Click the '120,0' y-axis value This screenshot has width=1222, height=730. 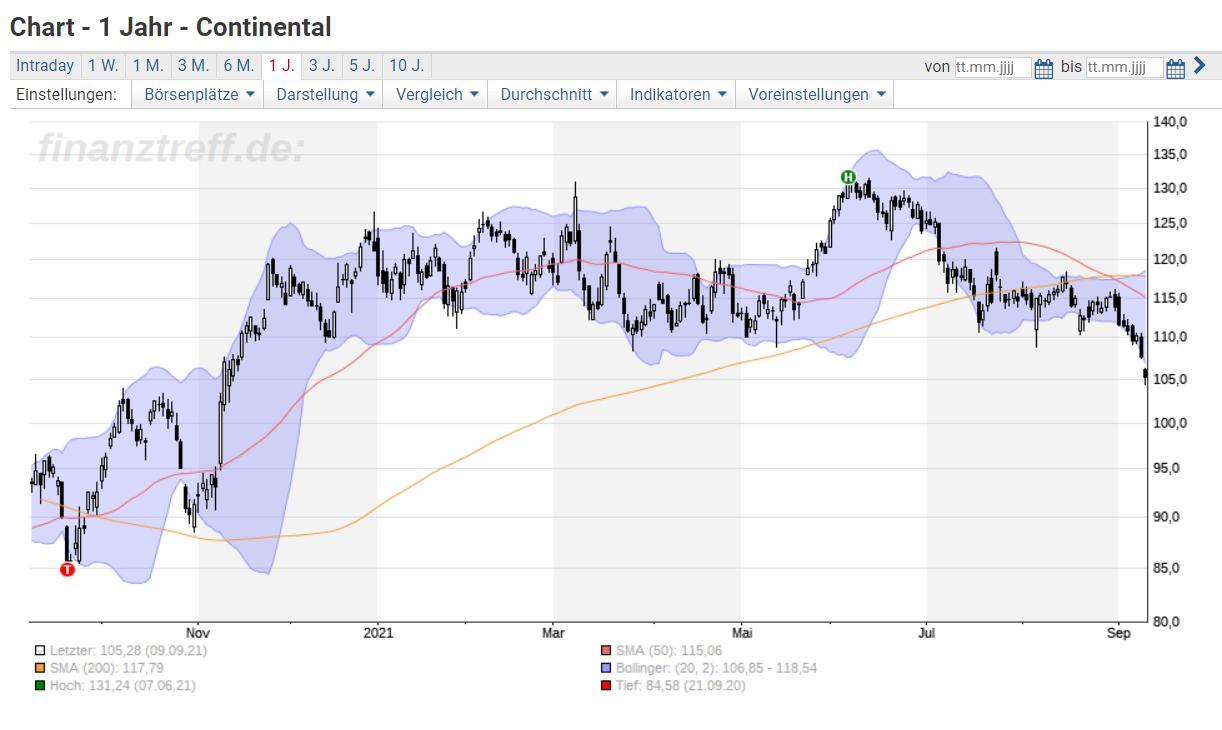pos(1170,260)
